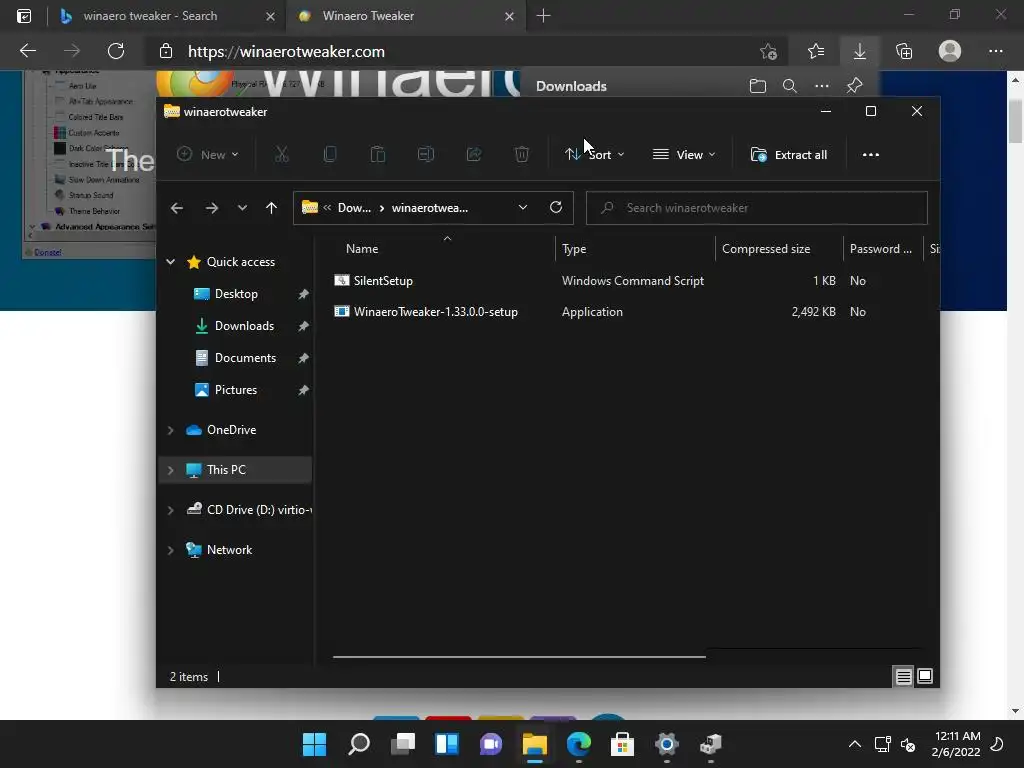
Task: Pin the Edge Downloads panel
Action: [854, 86]
